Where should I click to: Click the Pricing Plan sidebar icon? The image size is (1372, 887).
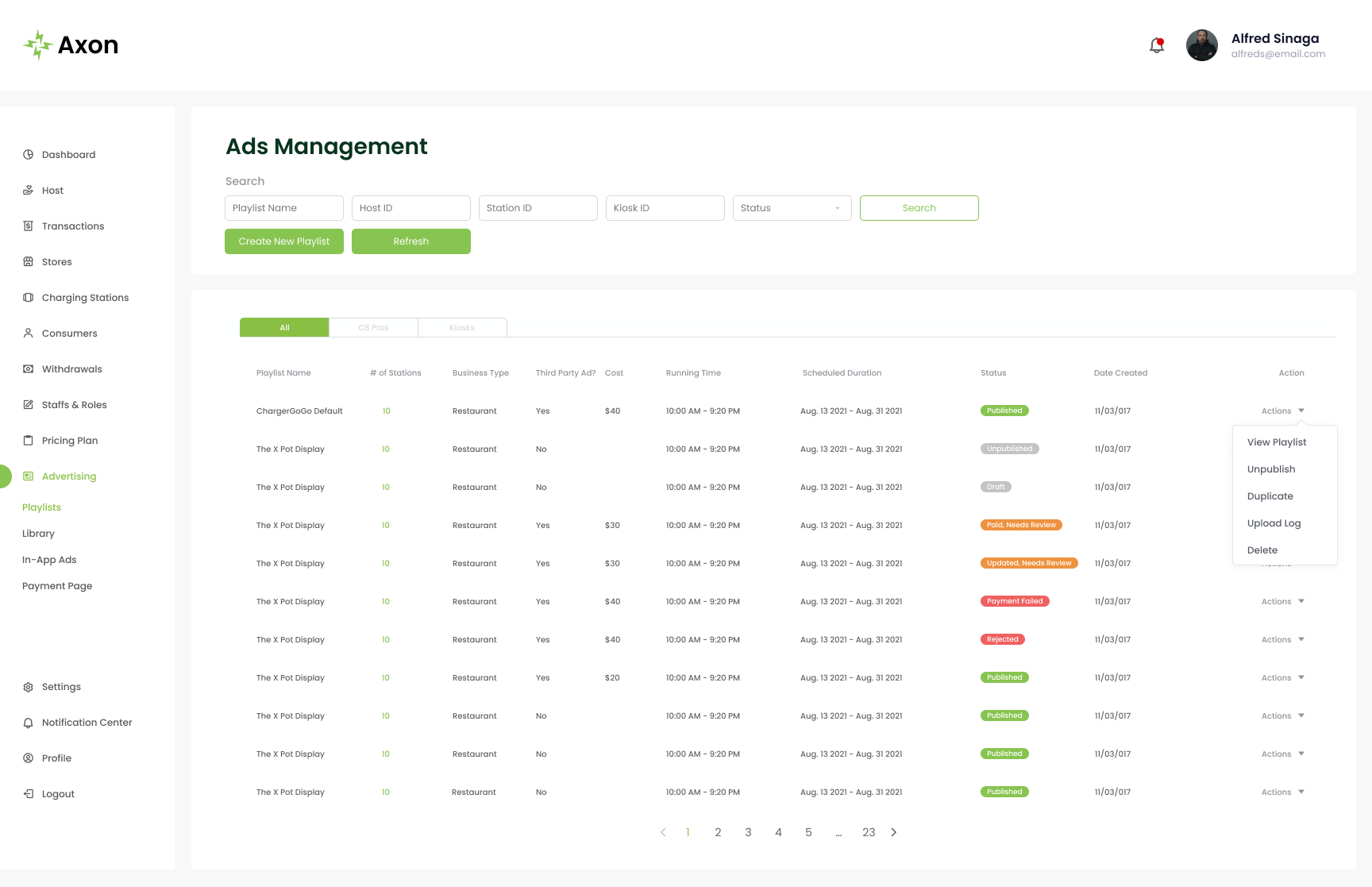(28, 441)
